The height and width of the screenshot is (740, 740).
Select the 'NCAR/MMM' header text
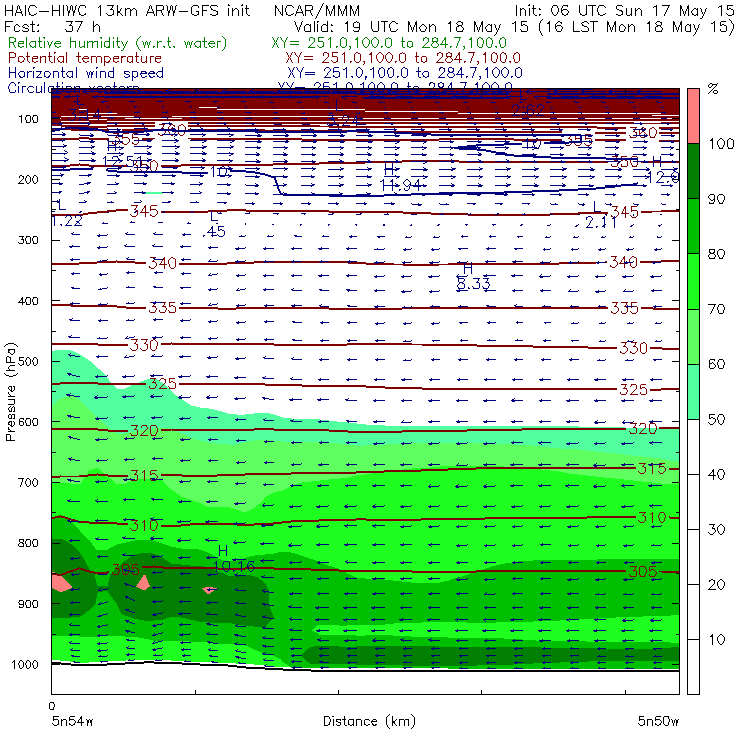[x=317, y=10]
